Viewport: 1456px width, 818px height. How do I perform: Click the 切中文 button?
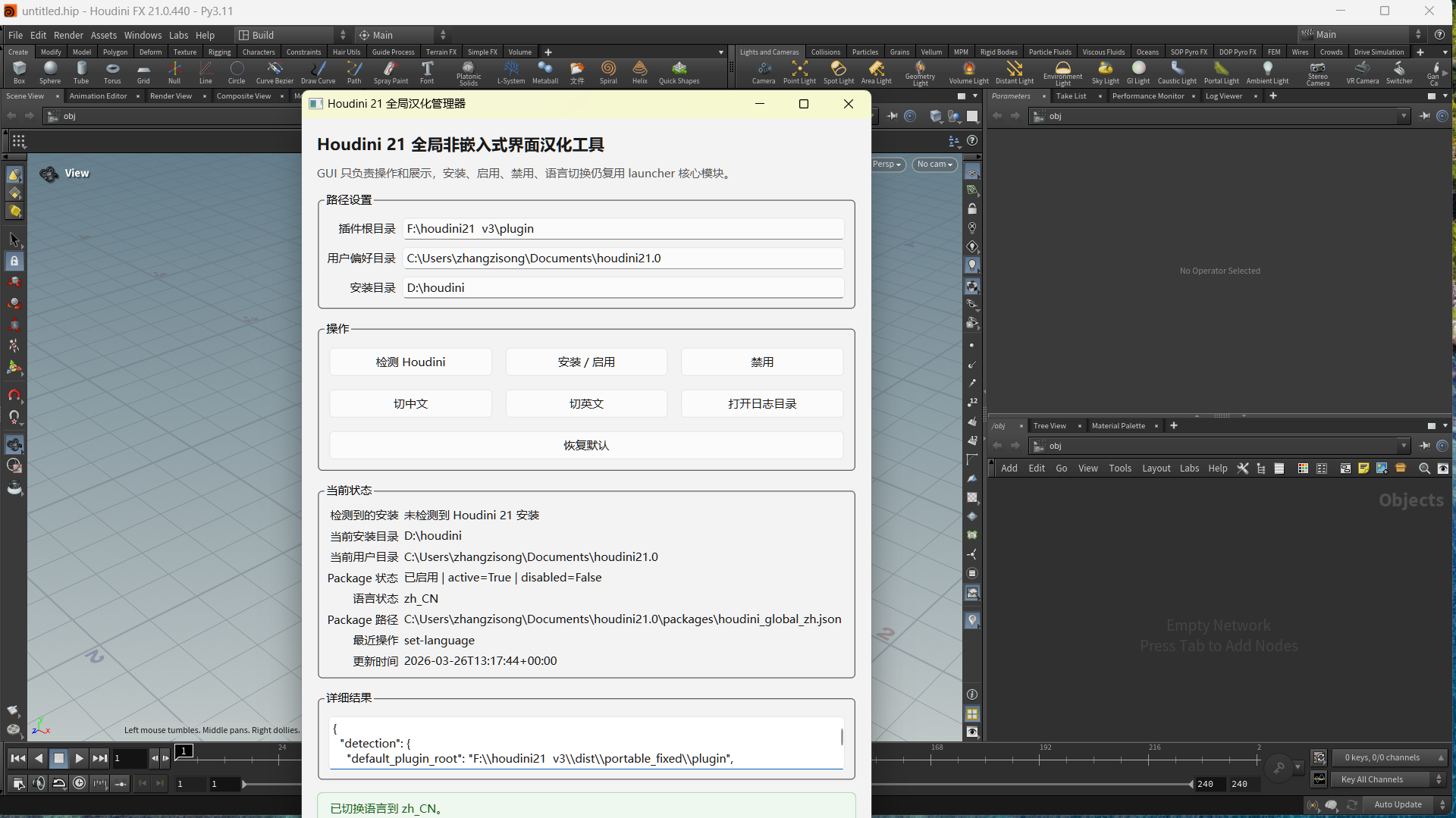point(410,404)
